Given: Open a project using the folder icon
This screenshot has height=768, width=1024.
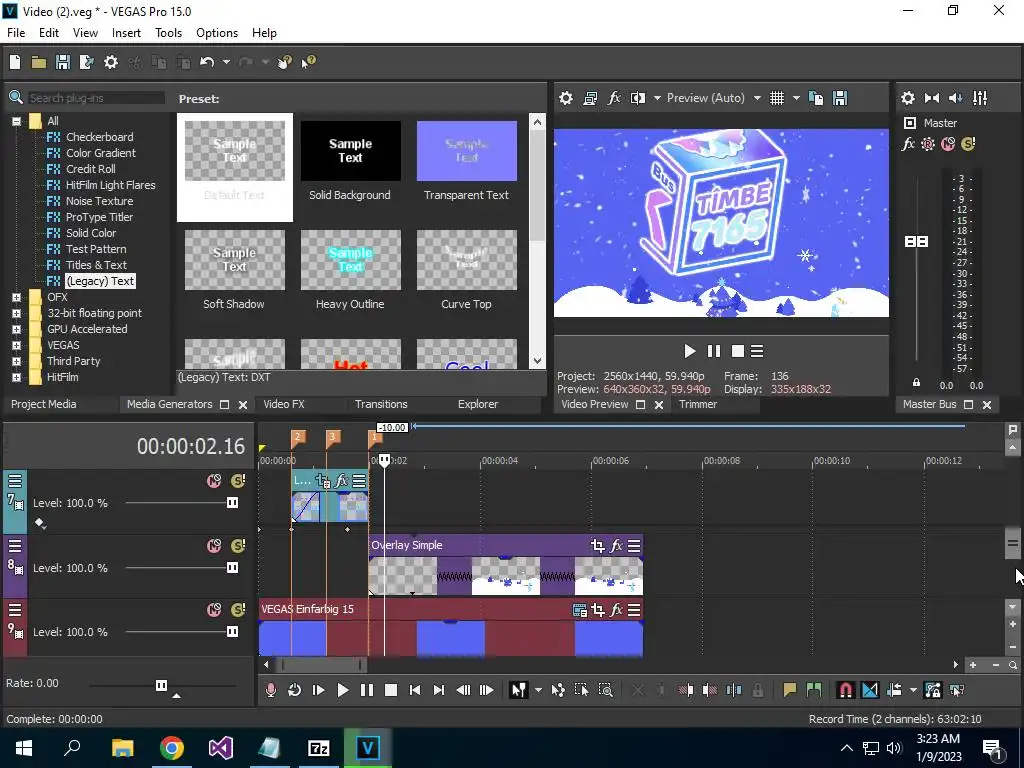Looking at the screenshot, I should (39, 62).
